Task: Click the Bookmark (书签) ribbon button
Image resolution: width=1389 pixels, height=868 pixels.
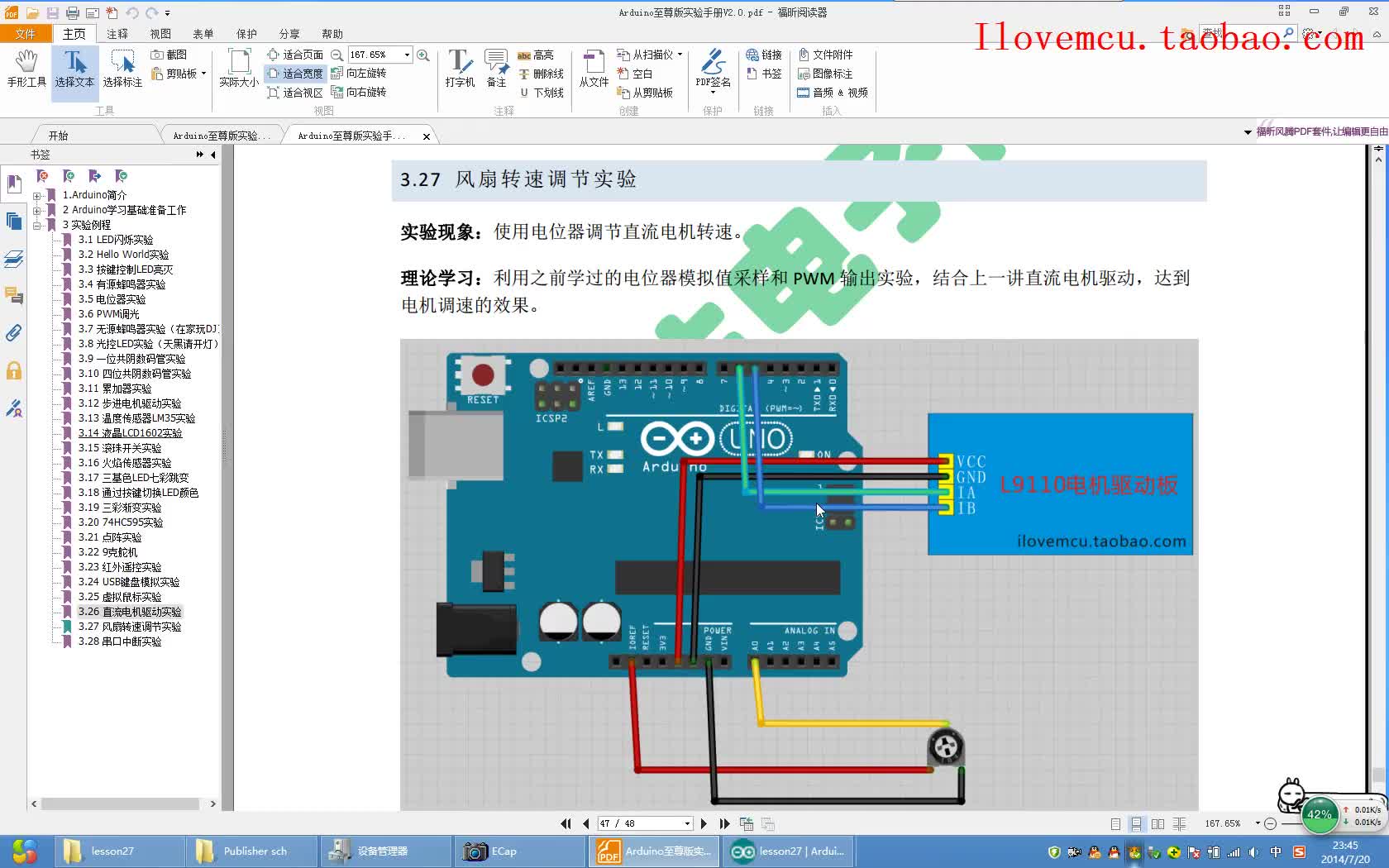Action: click(x=764, y=74)
